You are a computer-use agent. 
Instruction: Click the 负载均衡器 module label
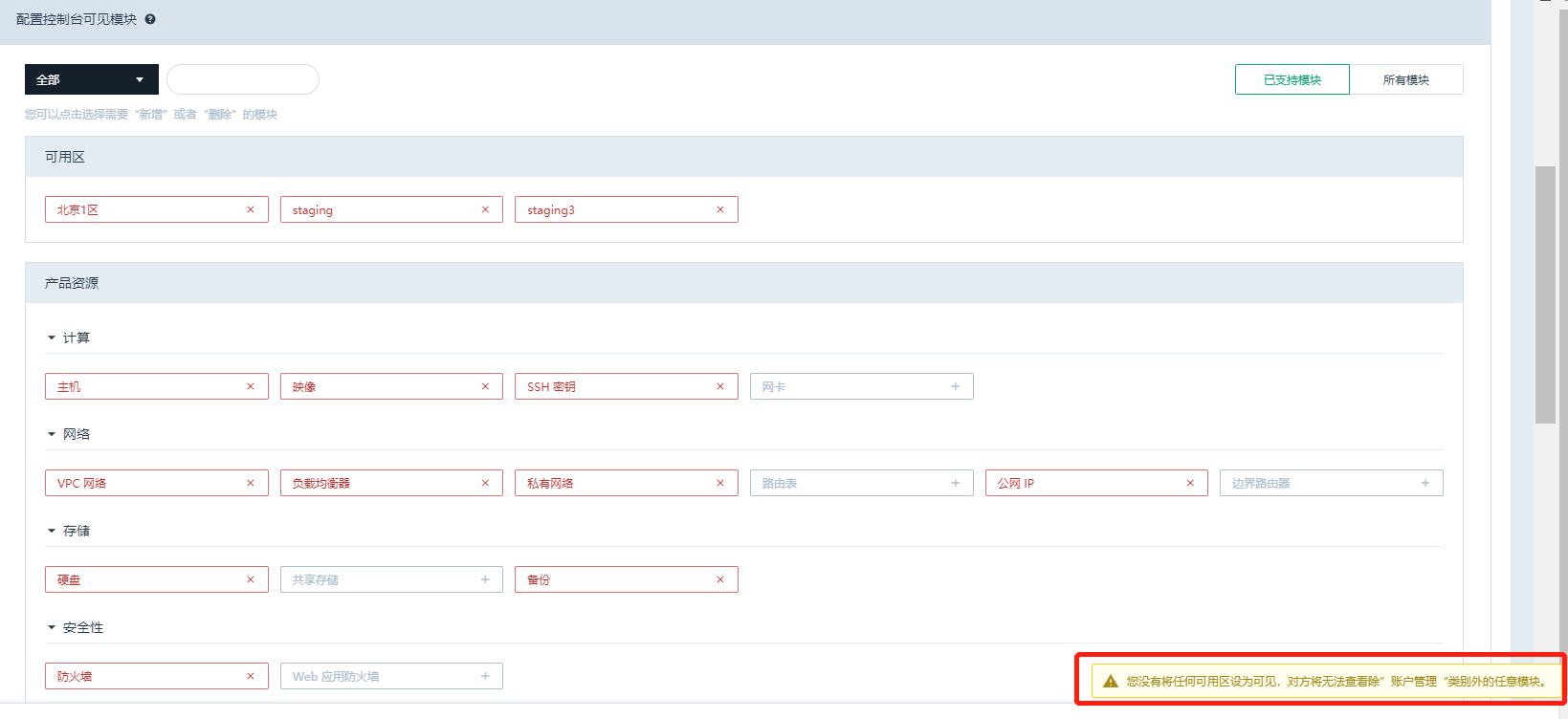coord(321,483)
